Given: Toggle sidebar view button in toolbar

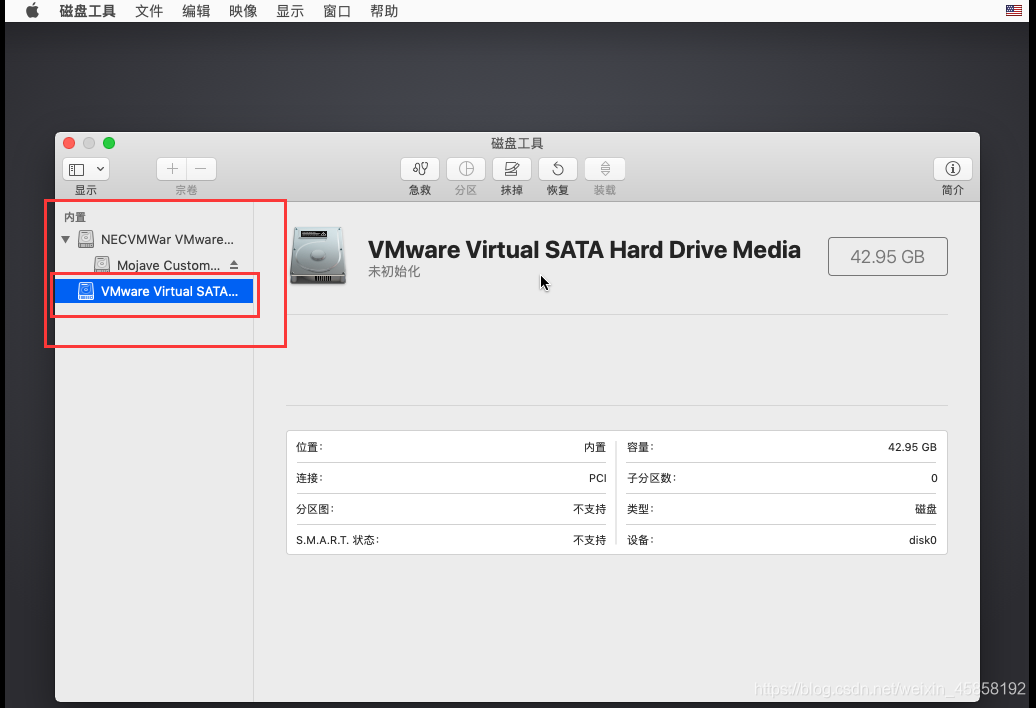Looking at the screenshot, I should (77, 169).
